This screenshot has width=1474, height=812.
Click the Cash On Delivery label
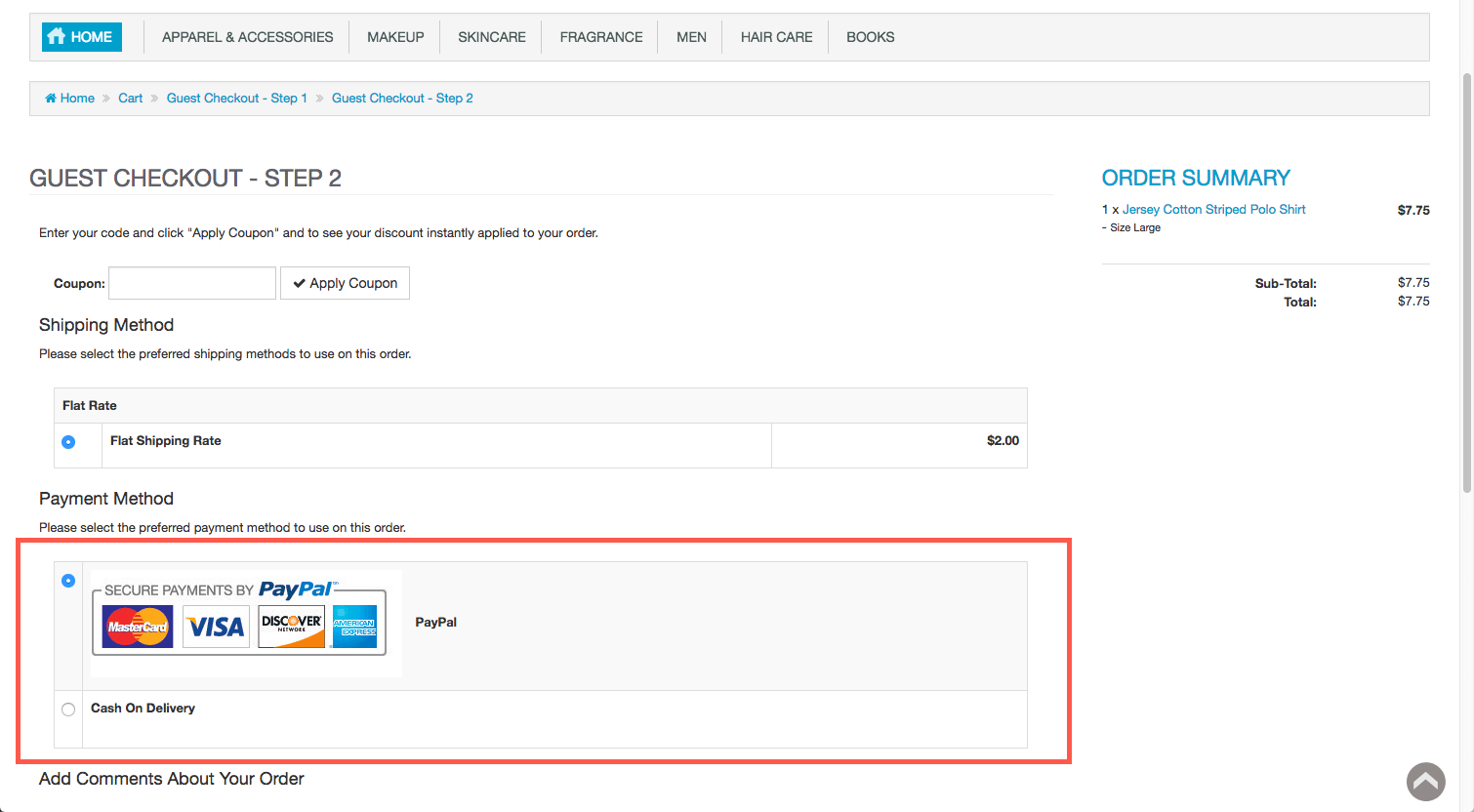pyautogui.click(x=143, y=709)
